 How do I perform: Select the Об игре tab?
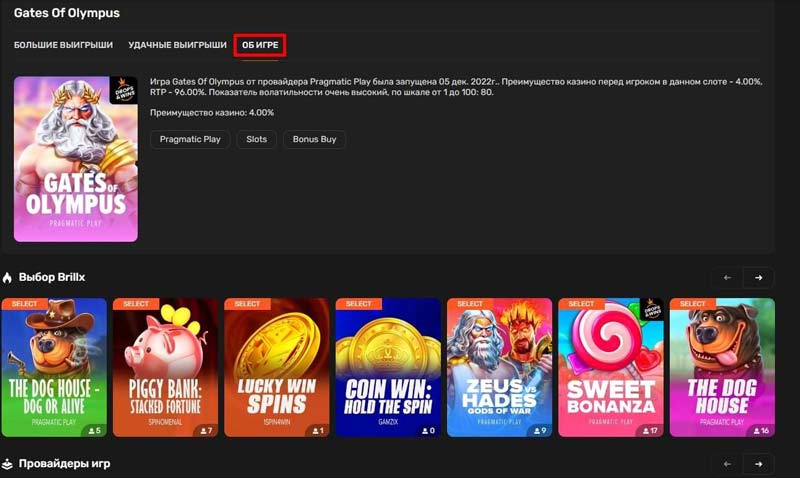(x=260, y=45)
